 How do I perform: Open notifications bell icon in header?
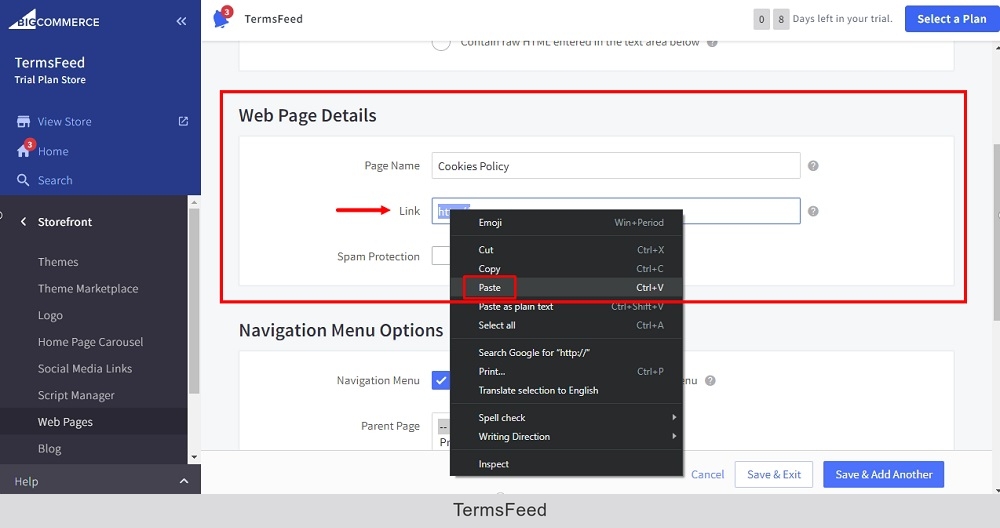222,17
